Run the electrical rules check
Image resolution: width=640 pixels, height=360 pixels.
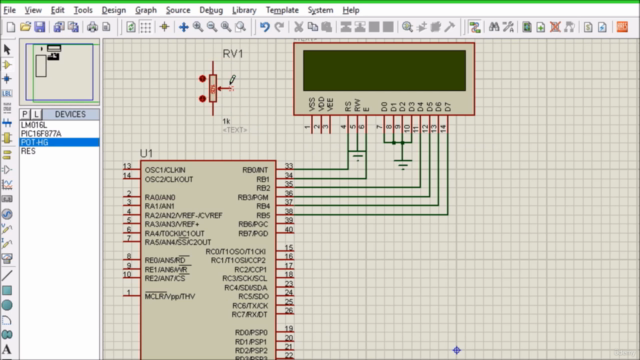[x=602, y=27]
